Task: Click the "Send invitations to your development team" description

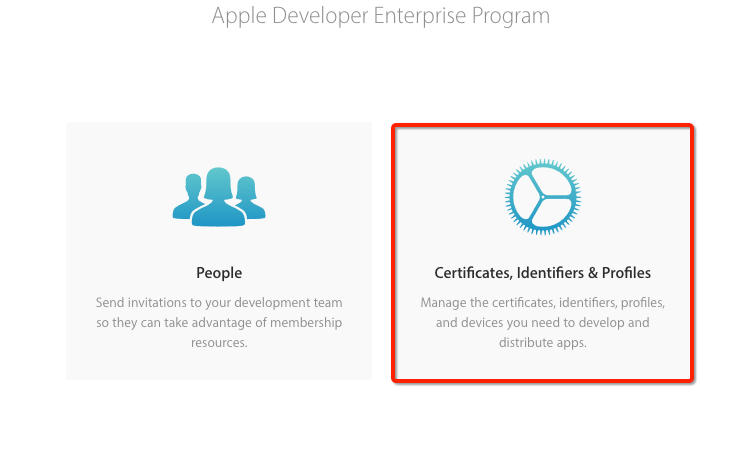Action: [219, 322]
